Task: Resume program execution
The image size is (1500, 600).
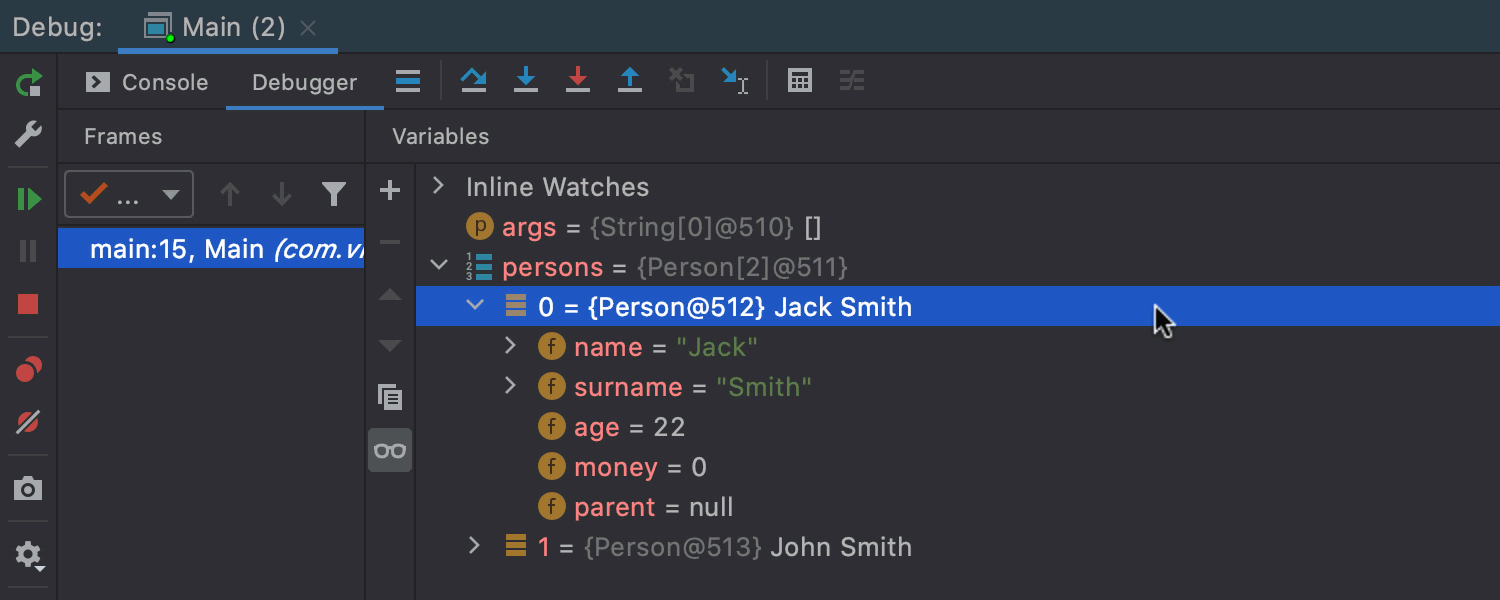Action: point(29,199)
